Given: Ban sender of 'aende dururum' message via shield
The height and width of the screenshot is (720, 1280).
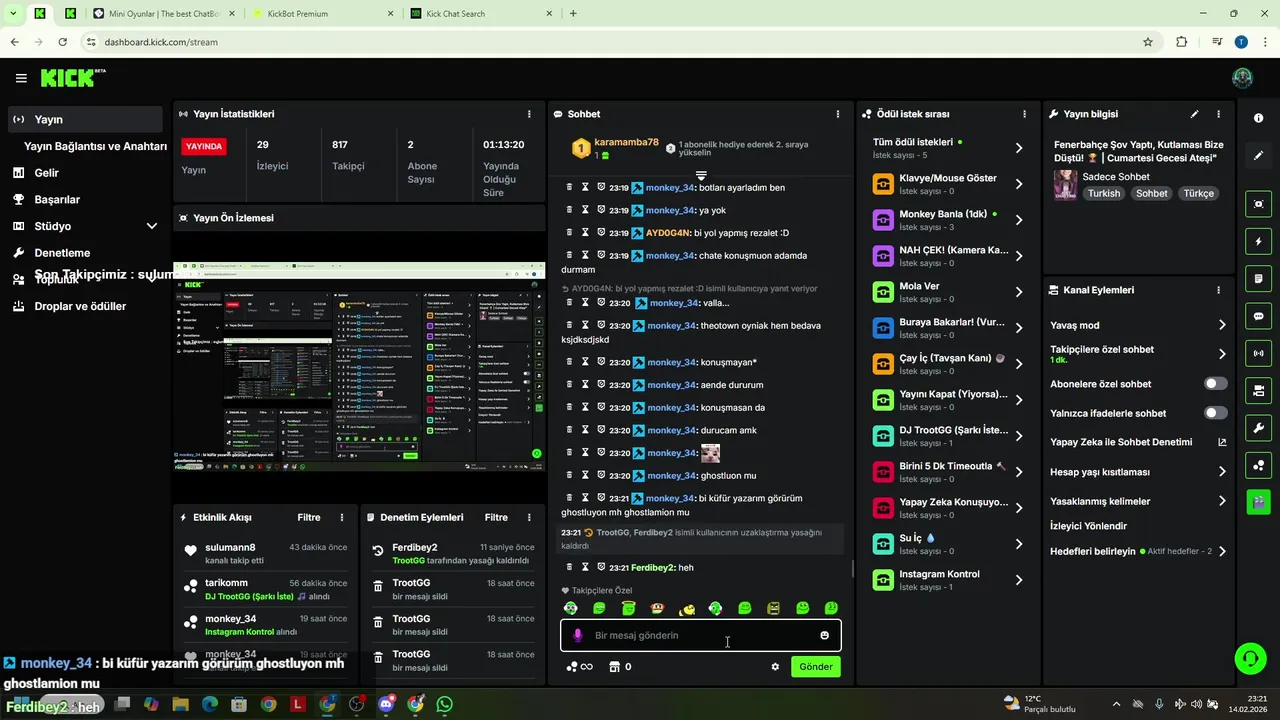Looking at the screenshot, I should coord(601,385).
